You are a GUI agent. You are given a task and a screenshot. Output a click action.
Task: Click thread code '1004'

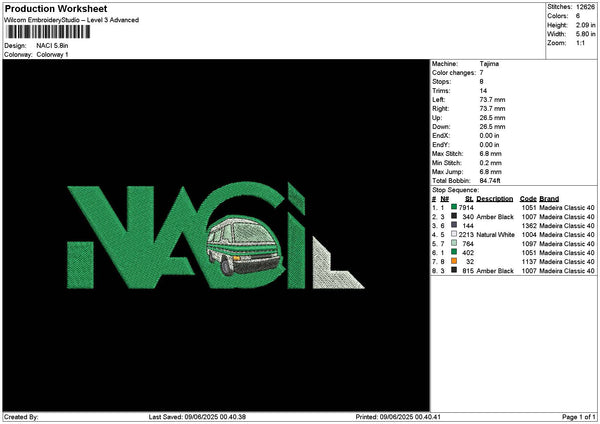pos(529,235)
